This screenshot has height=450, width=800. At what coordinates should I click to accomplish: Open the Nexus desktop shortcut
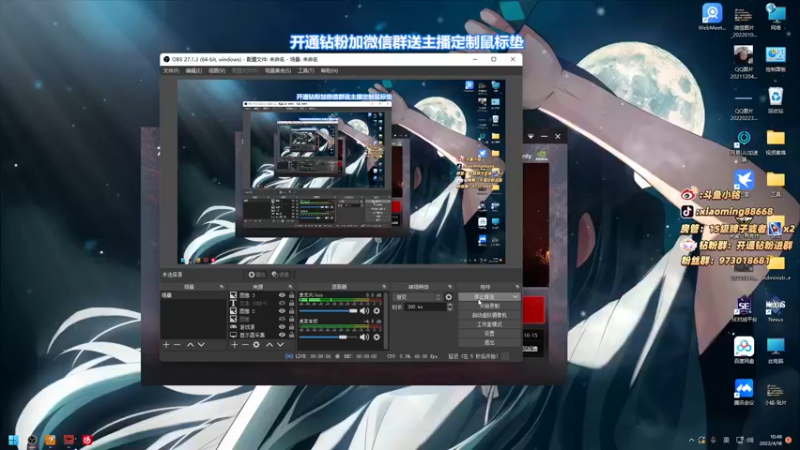point(776,308)
